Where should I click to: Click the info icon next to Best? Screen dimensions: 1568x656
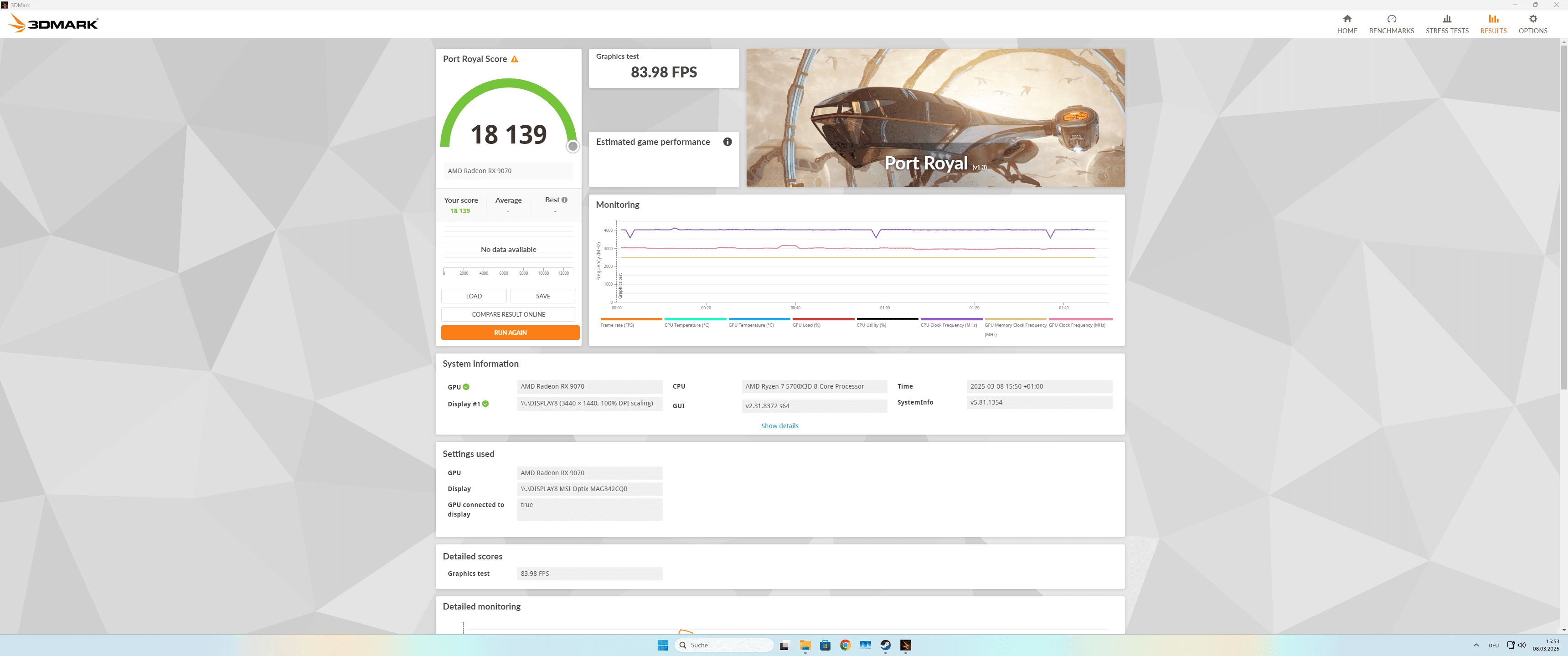[564, 200]
